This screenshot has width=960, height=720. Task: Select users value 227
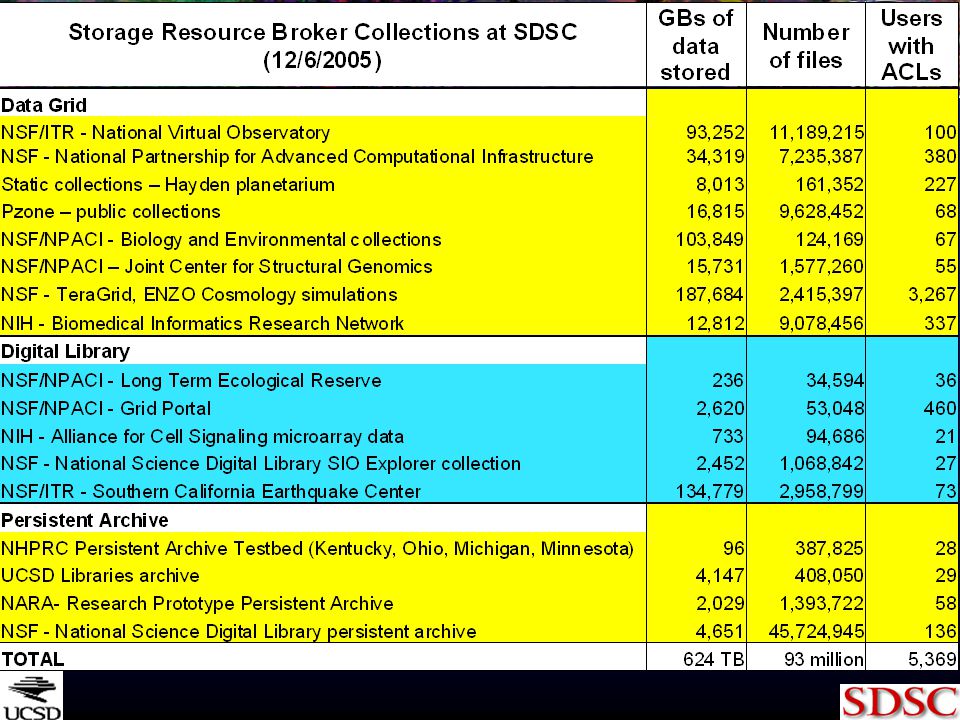click(x=940, y=184)
